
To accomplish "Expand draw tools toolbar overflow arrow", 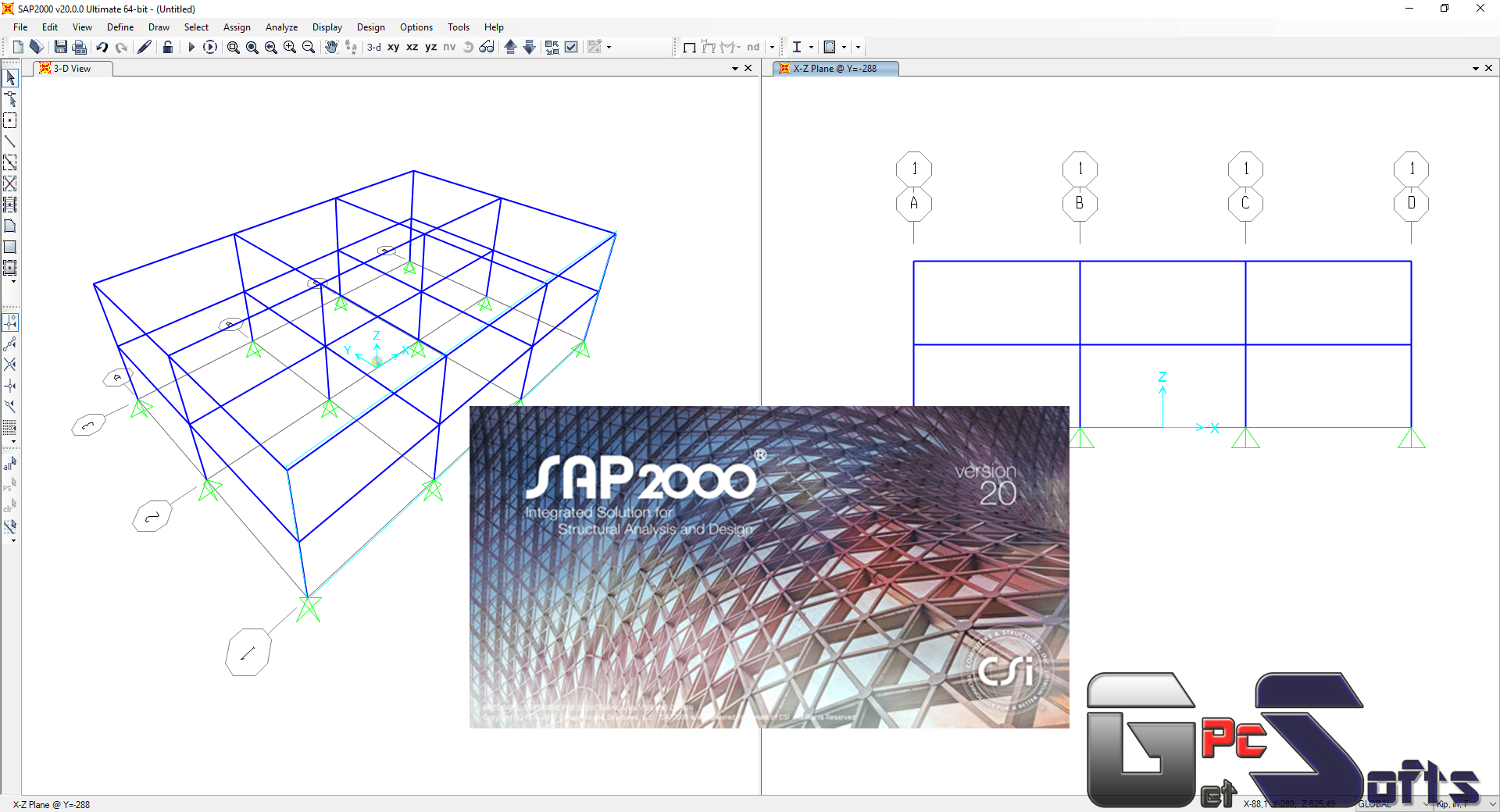I will pyautogui.click(x=13, y=282).
